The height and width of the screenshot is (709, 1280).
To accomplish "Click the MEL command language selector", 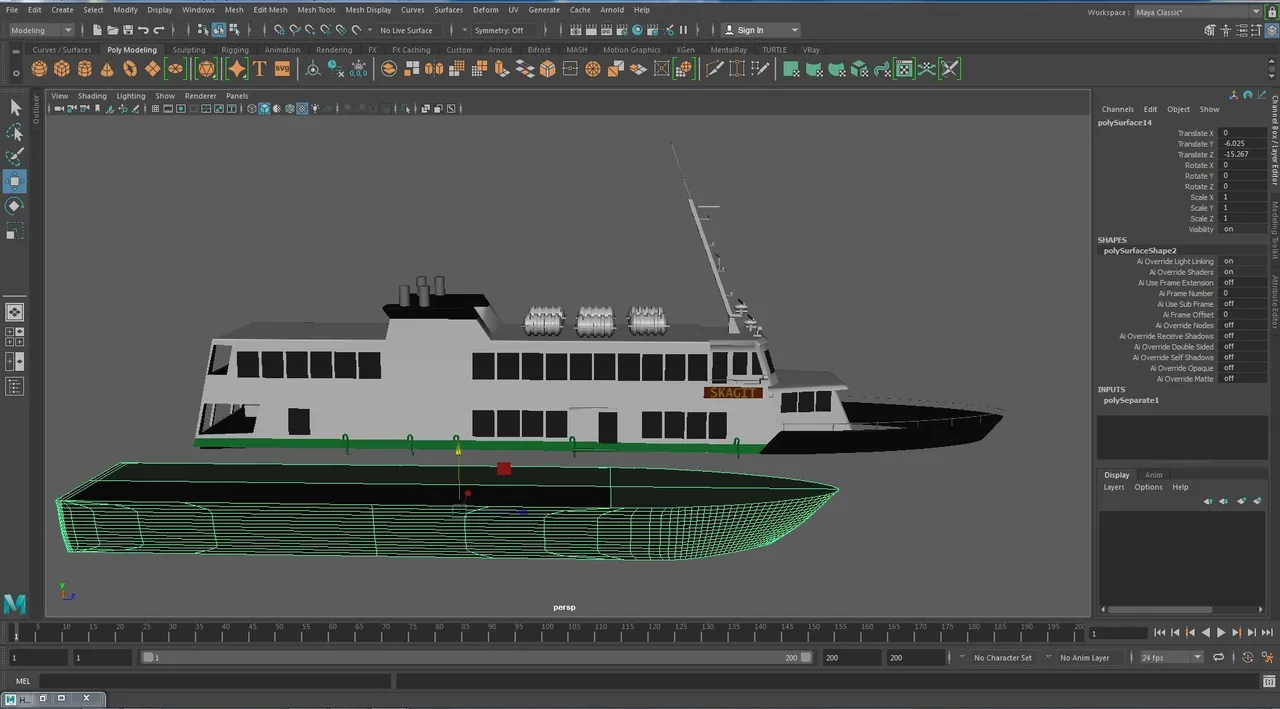I will [22, 681].
